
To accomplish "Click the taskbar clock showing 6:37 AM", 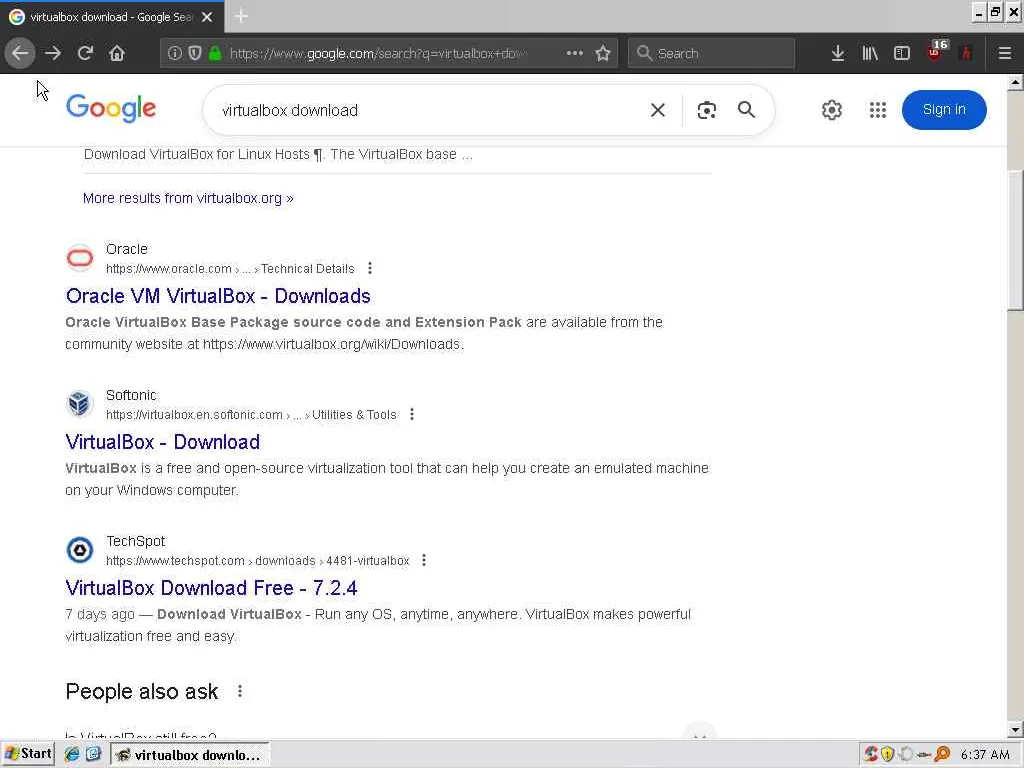I will tap(985, 755).
